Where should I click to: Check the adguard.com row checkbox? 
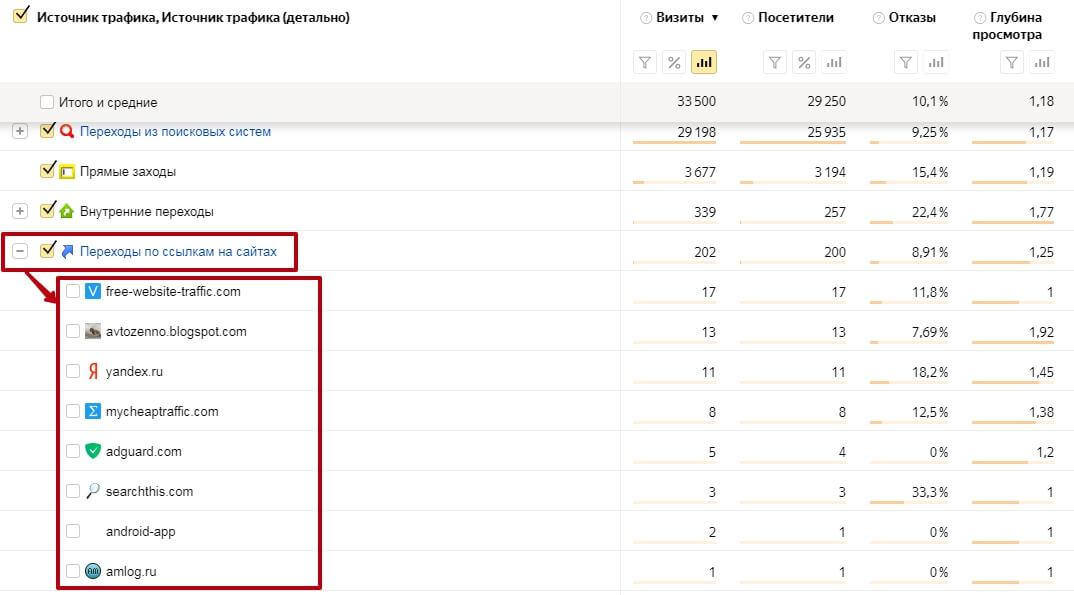point(73,451)
